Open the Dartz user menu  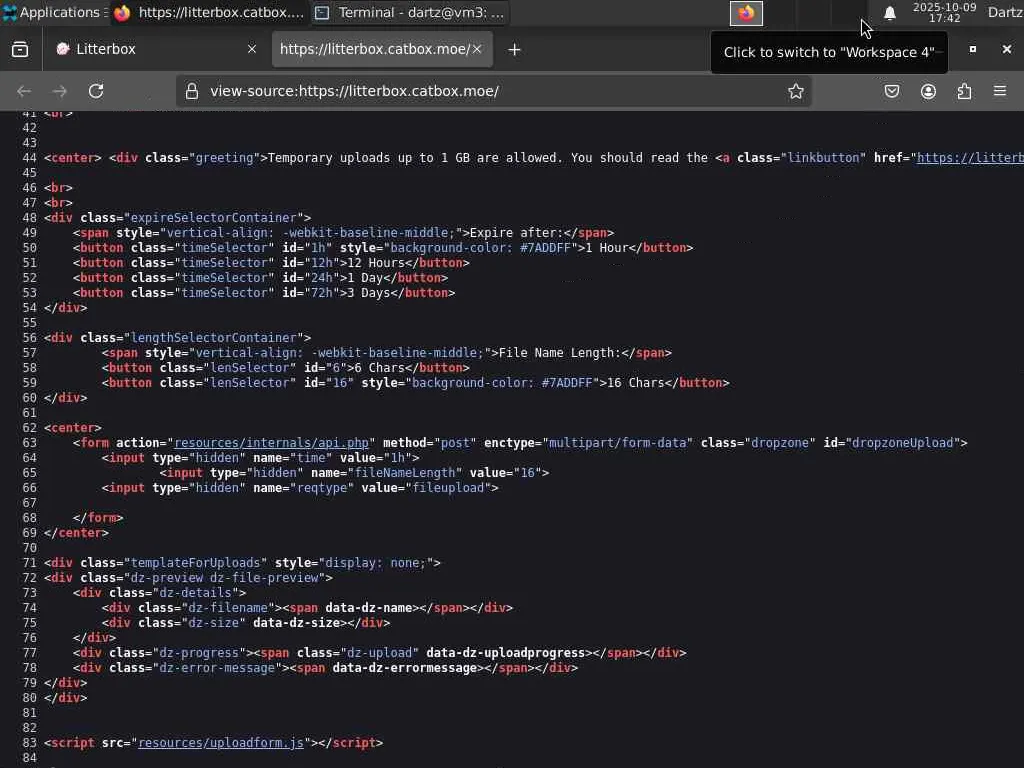click(1004, 12)
